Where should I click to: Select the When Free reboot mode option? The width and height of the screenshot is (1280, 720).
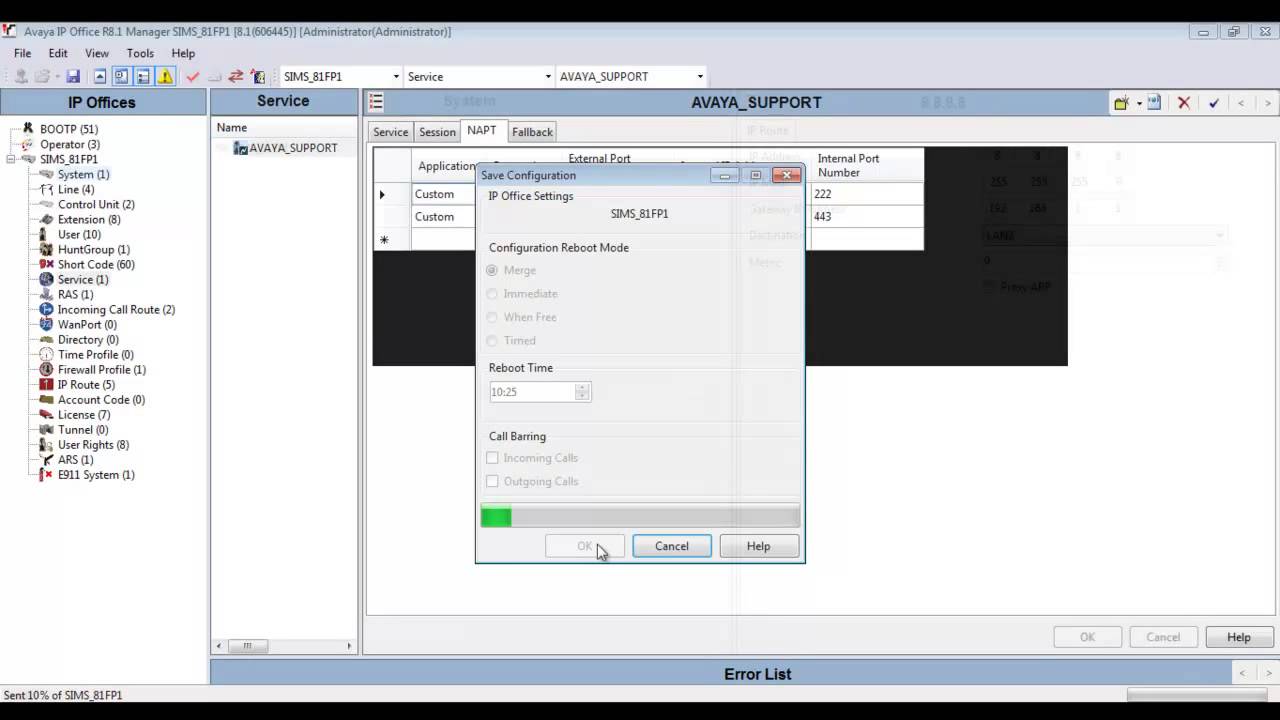(x=492, y=317)
